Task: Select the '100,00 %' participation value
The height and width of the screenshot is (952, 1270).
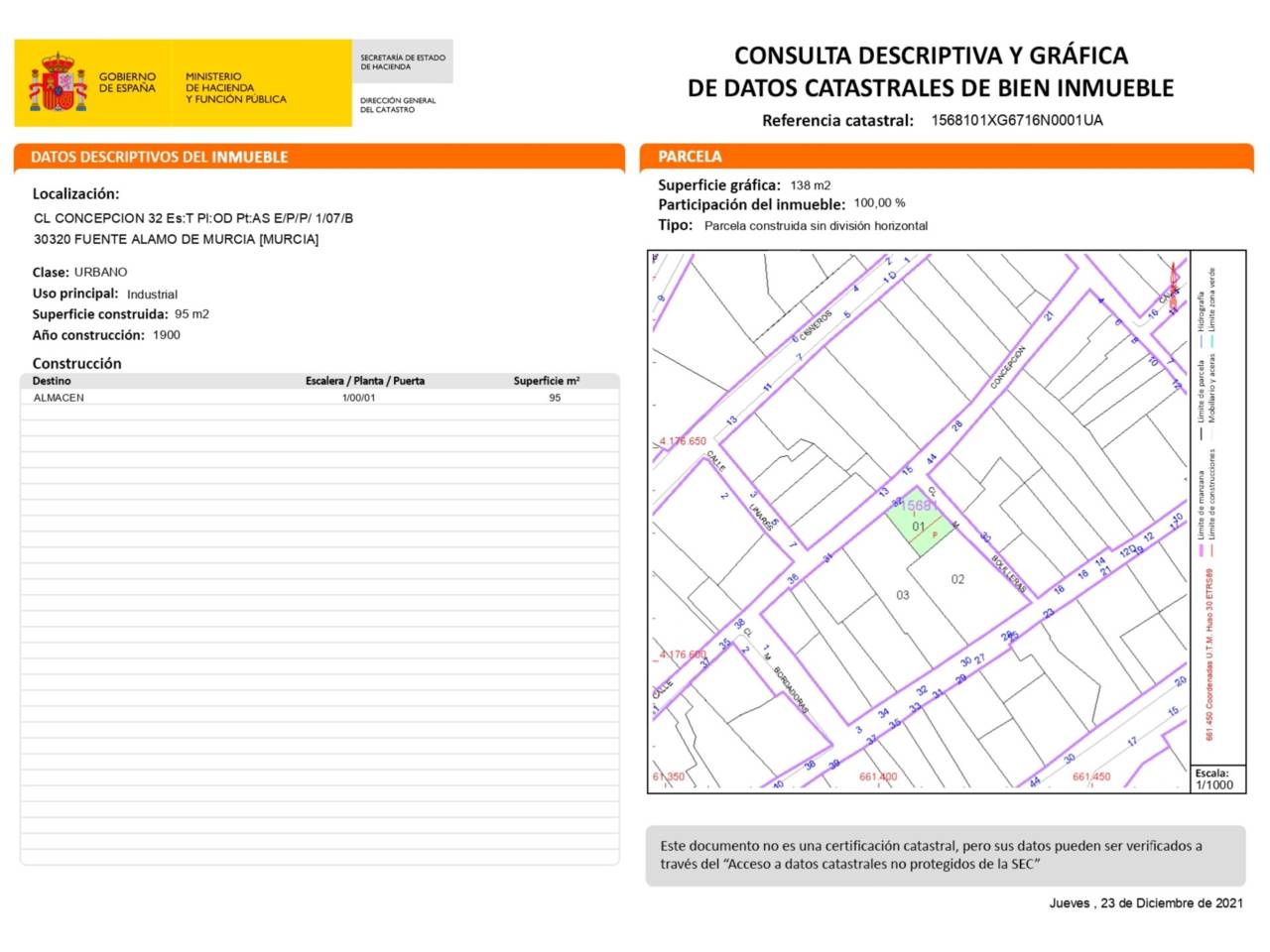Action: coord(879,203)
